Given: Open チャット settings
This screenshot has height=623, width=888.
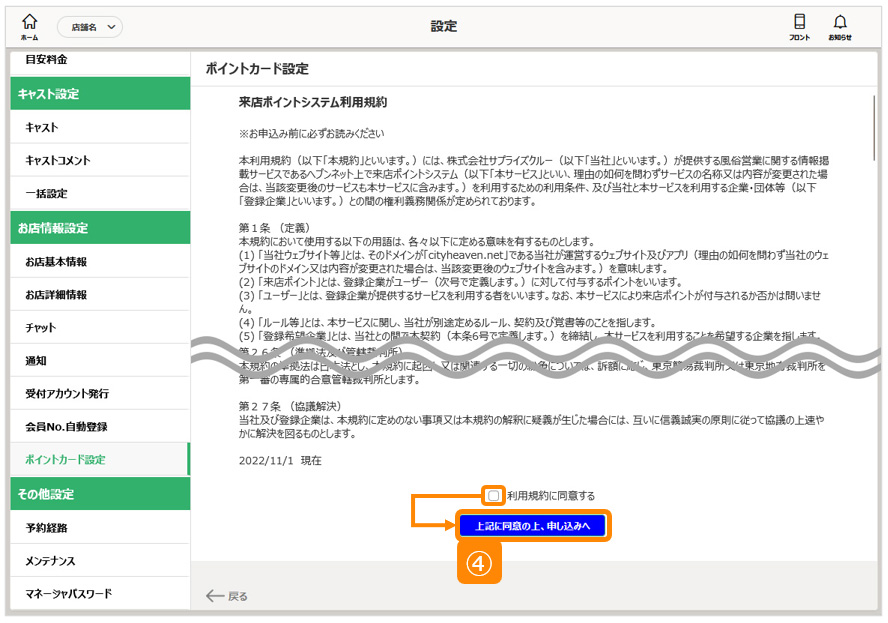Looking at the screenshot, I should [x=41, y=328].
